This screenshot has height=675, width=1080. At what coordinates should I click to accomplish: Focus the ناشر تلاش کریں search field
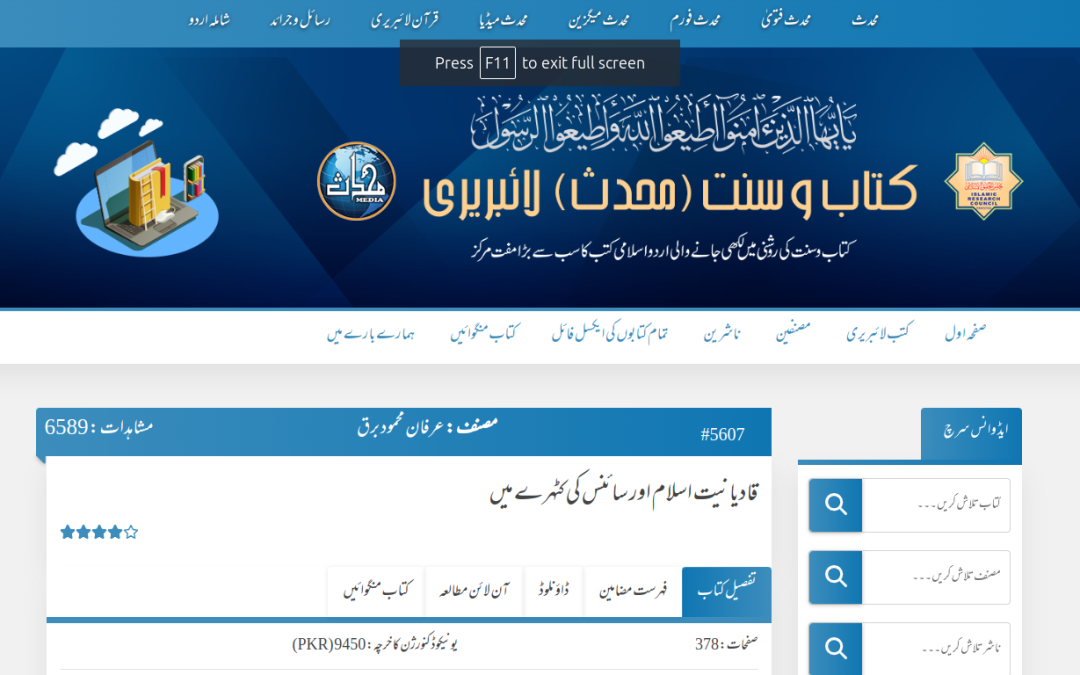click(x=936, y=648)
